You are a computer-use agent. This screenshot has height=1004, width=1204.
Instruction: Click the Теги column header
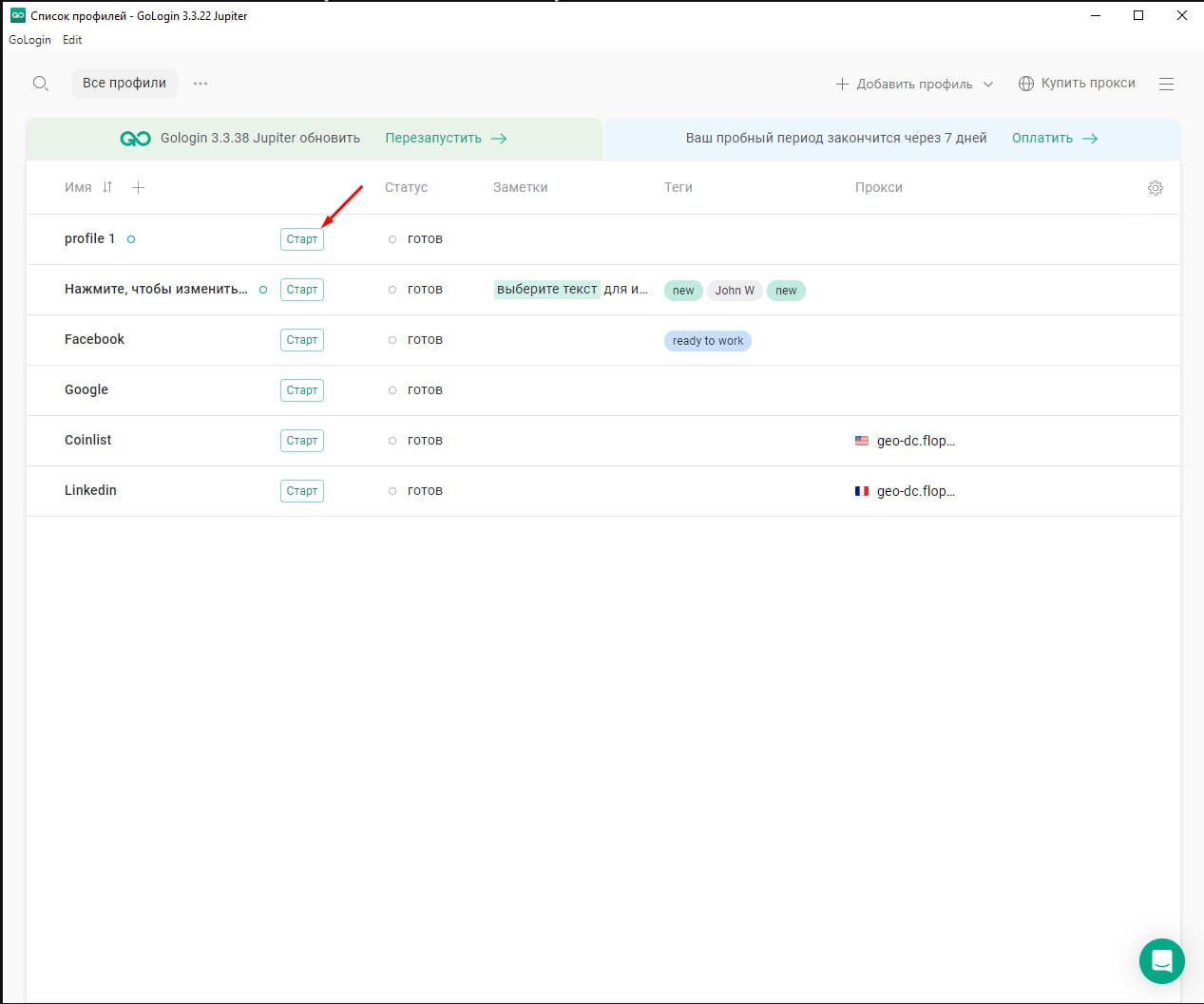[678, 187]
